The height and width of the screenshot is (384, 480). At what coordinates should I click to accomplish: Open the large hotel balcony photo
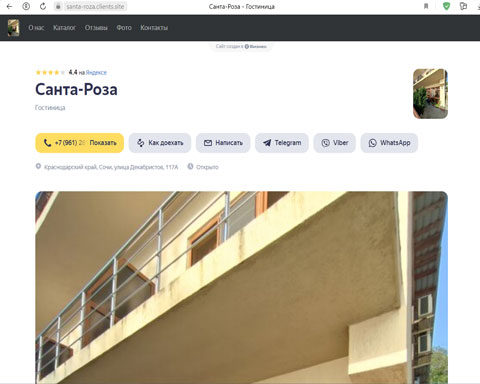pyautogui.click(x=241, y=287)
